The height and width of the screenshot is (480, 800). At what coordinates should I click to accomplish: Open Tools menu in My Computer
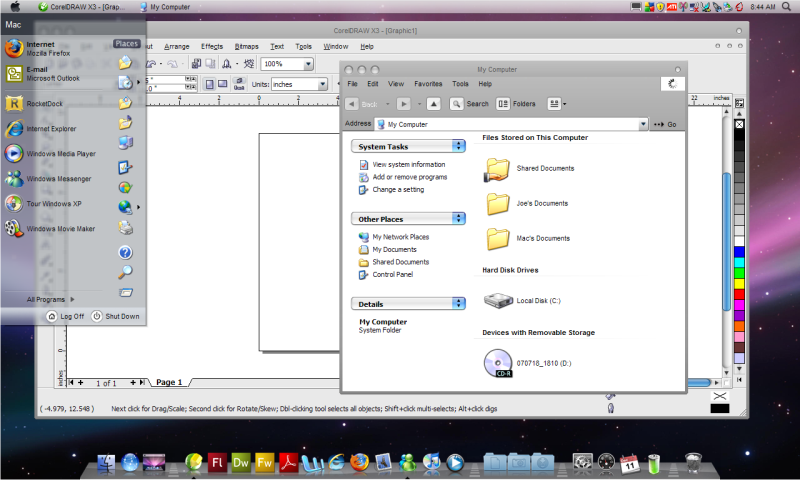pyautogui.click(x=460, y=84)
